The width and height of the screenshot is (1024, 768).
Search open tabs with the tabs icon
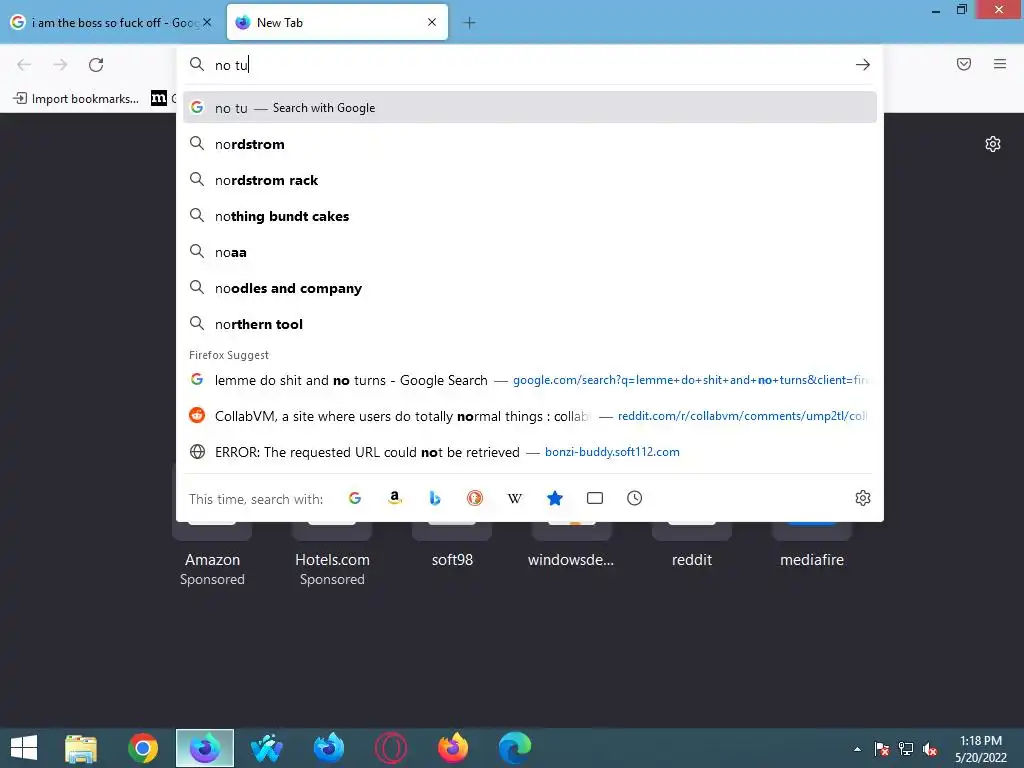[595, 498]
